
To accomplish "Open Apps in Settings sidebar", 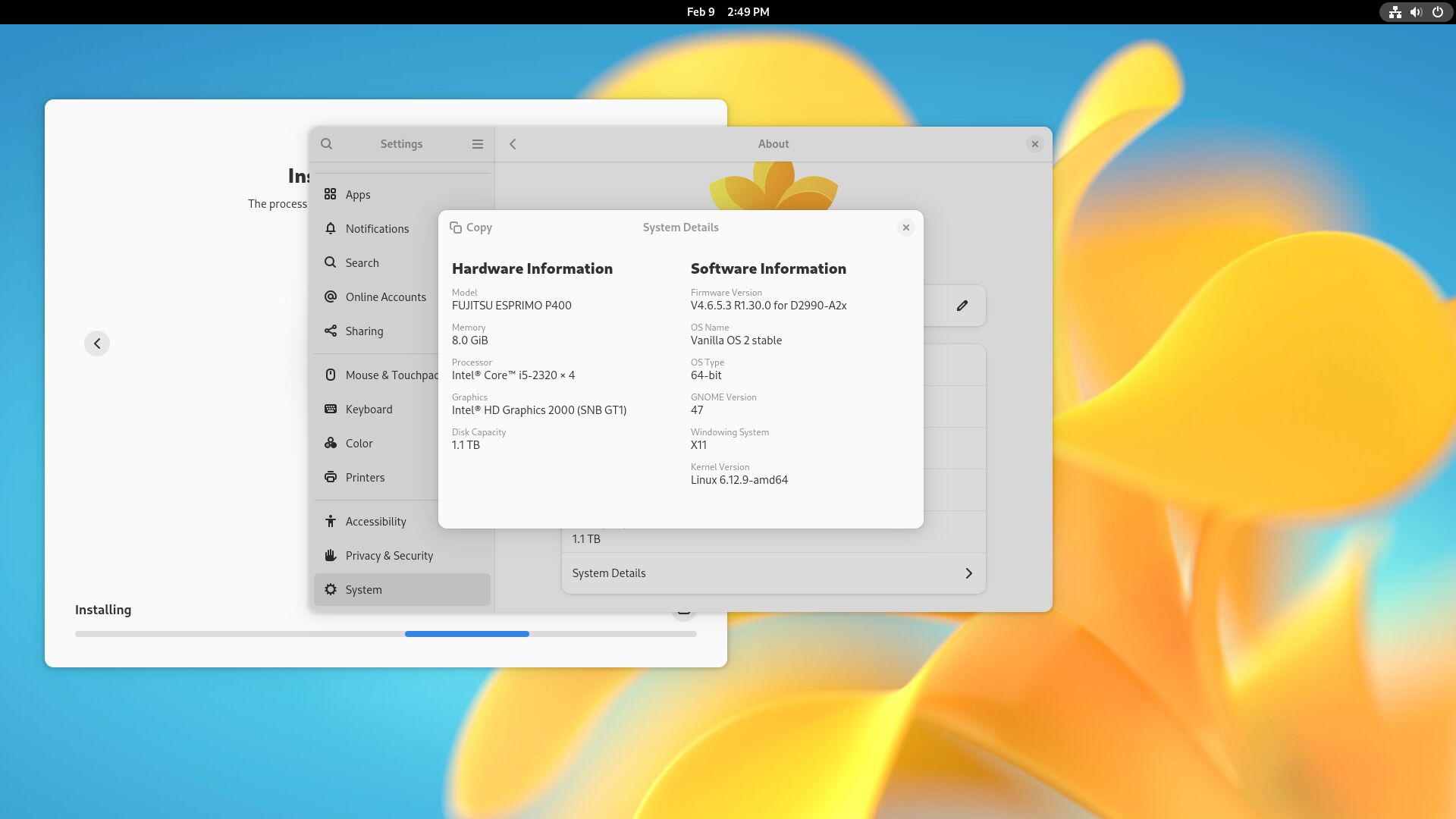I will (402, 194).
